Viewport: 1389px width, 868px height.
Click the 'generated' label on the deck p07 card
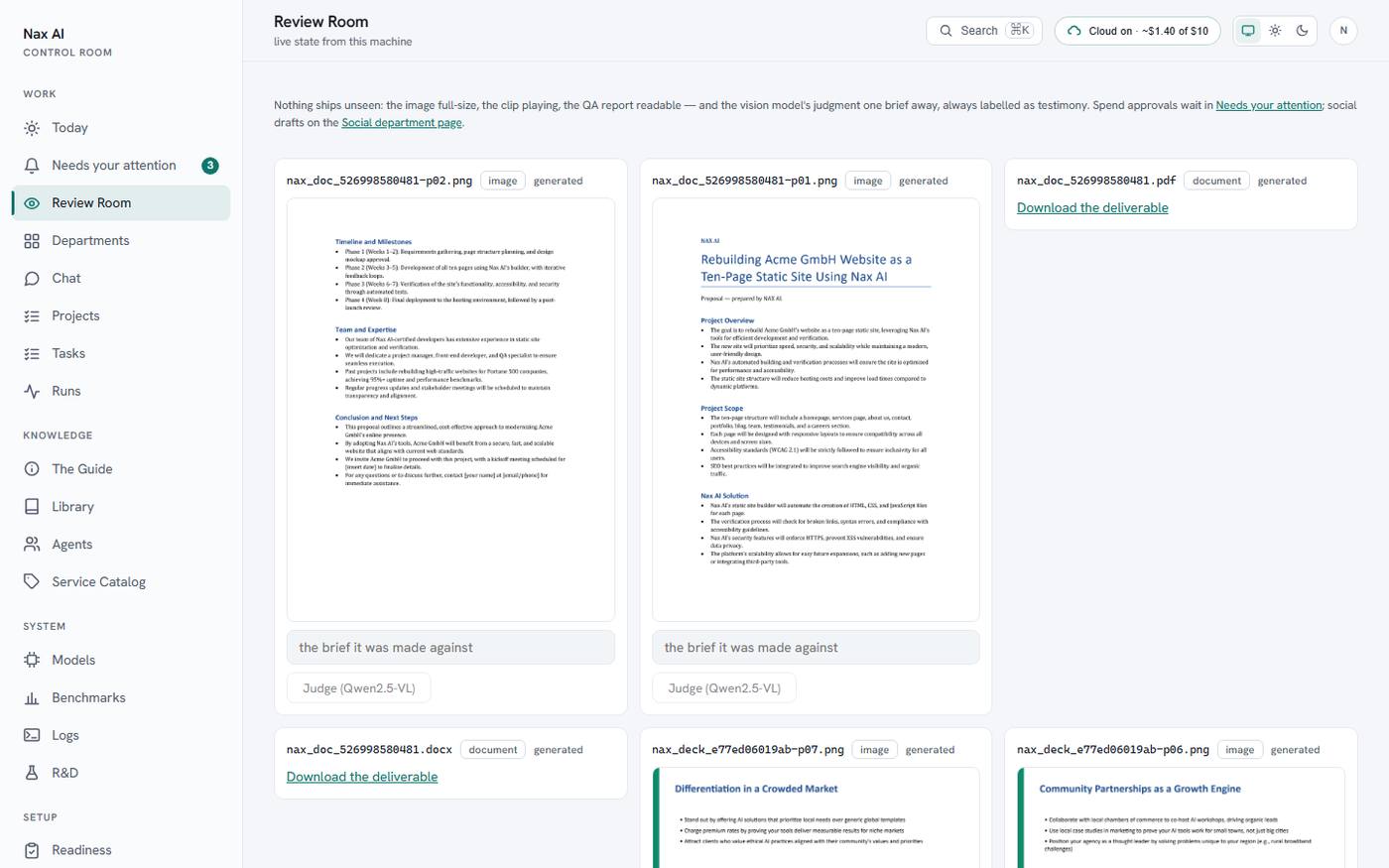point(931,751)
